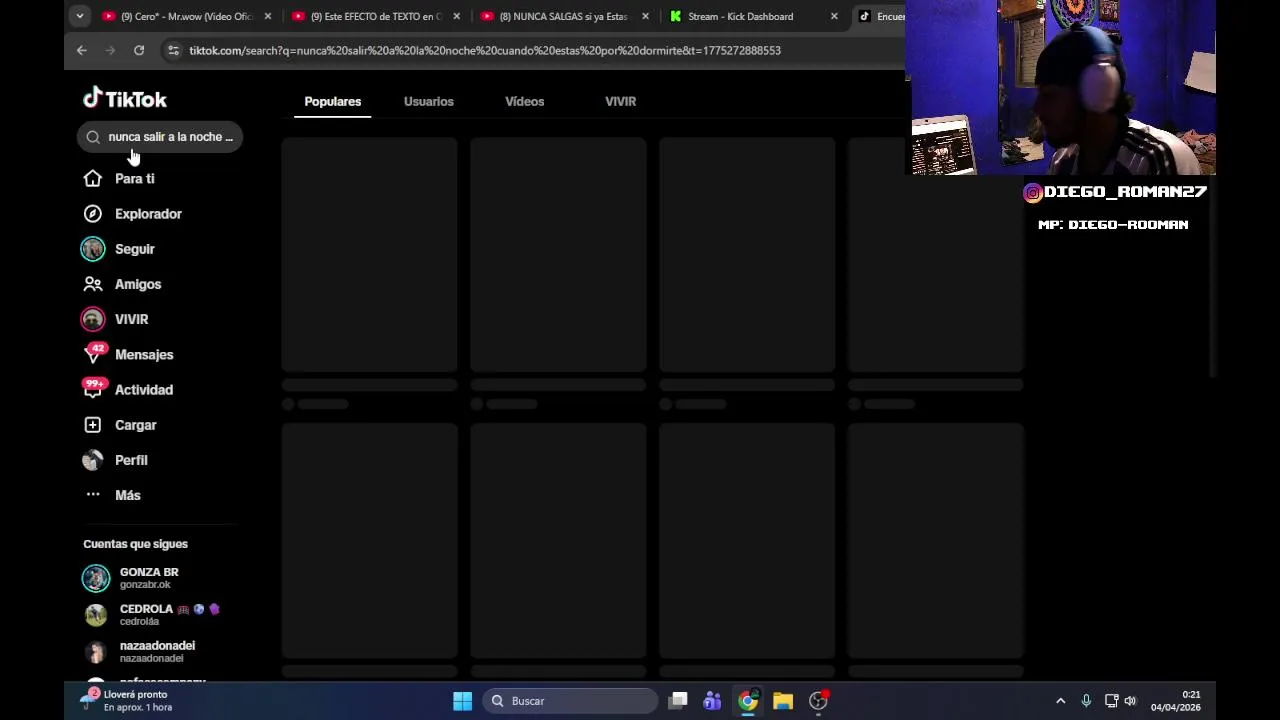This screenshot has height=720, width=1280.
Task: Click the first loading video placeholder
Action: pos(369,254)
